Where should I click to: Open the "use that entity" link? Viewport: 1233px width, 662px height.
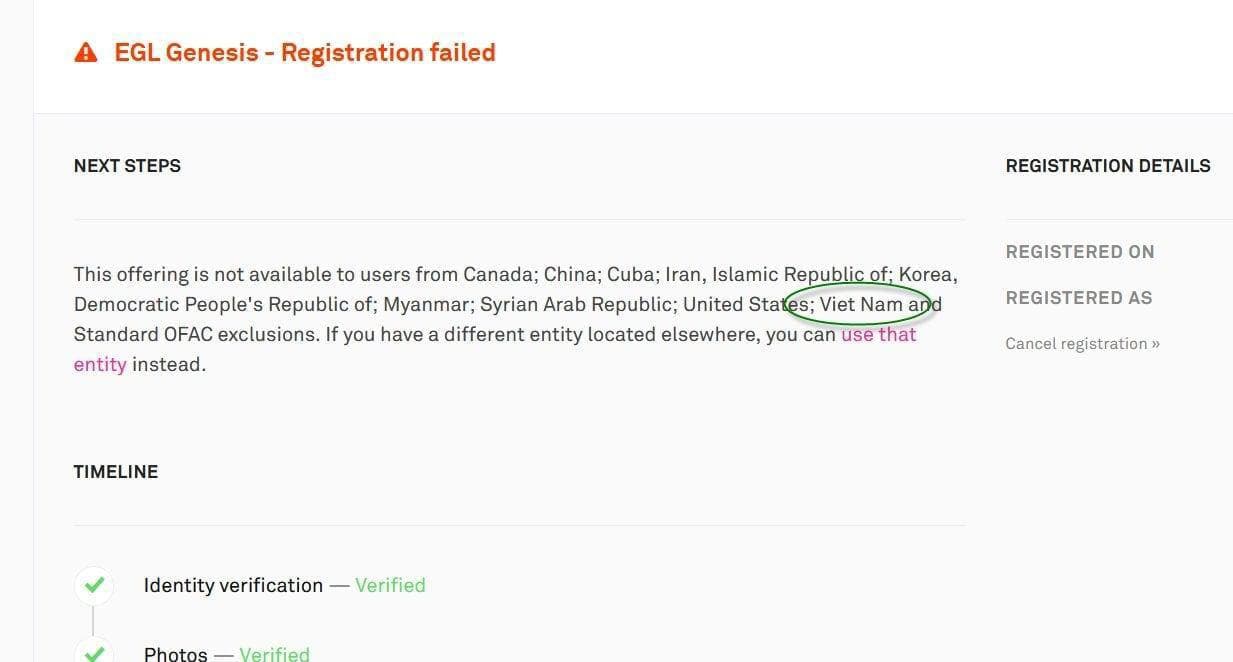878,335
